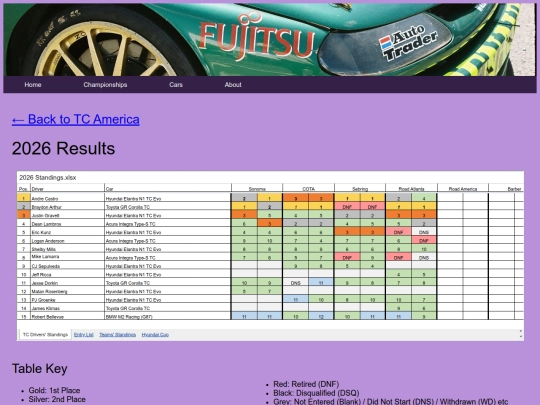Open the Home navigation item

coord(33,85)
